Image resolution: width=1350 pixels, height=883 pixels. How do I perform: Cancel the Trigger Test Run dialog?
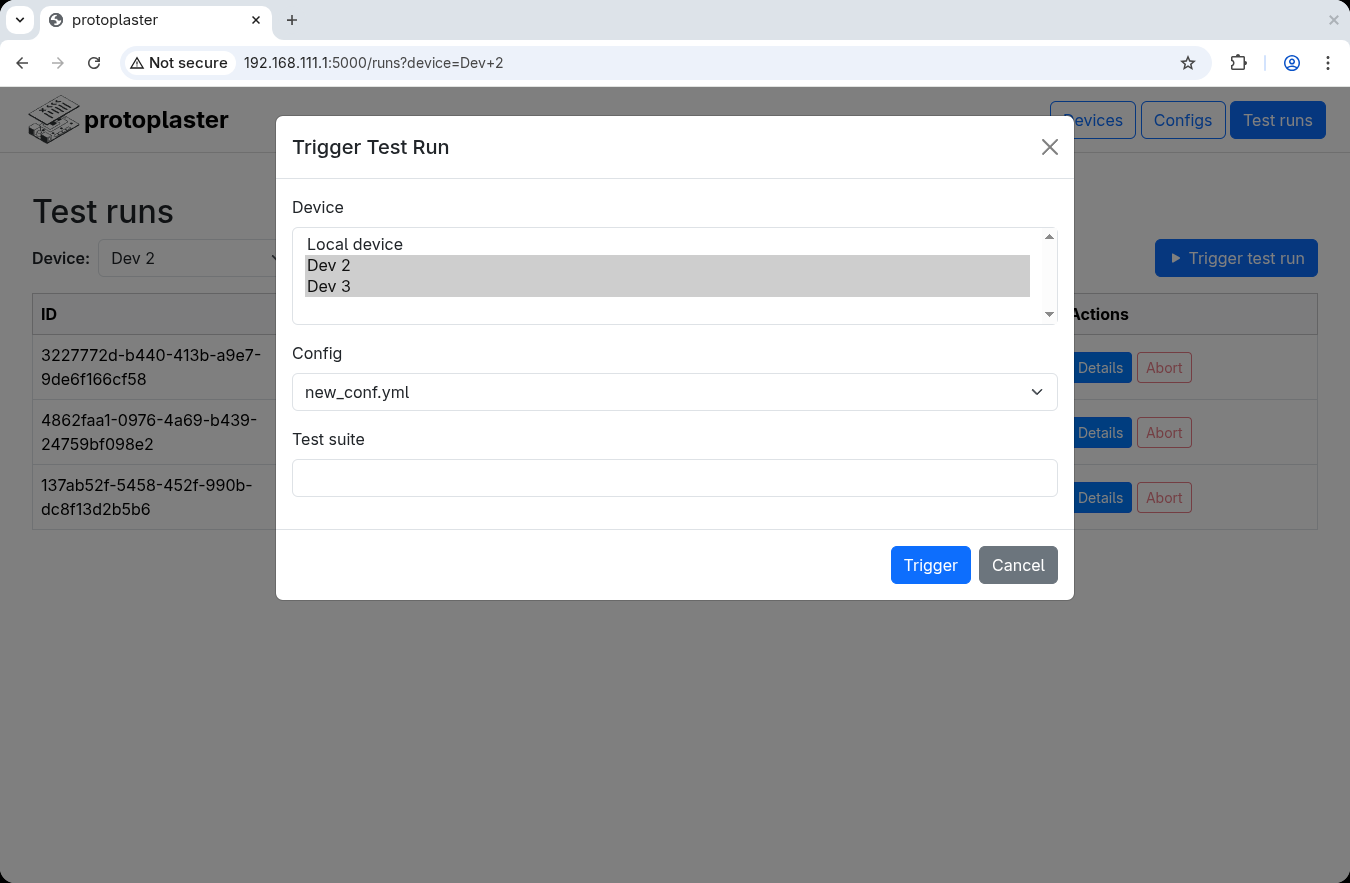point(1018,565)
